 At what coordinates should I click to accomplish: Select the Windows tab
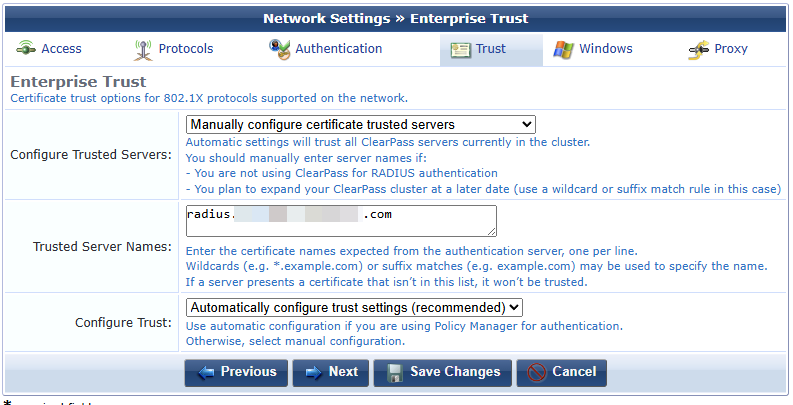pyautogui.click(x=605, y=49)
